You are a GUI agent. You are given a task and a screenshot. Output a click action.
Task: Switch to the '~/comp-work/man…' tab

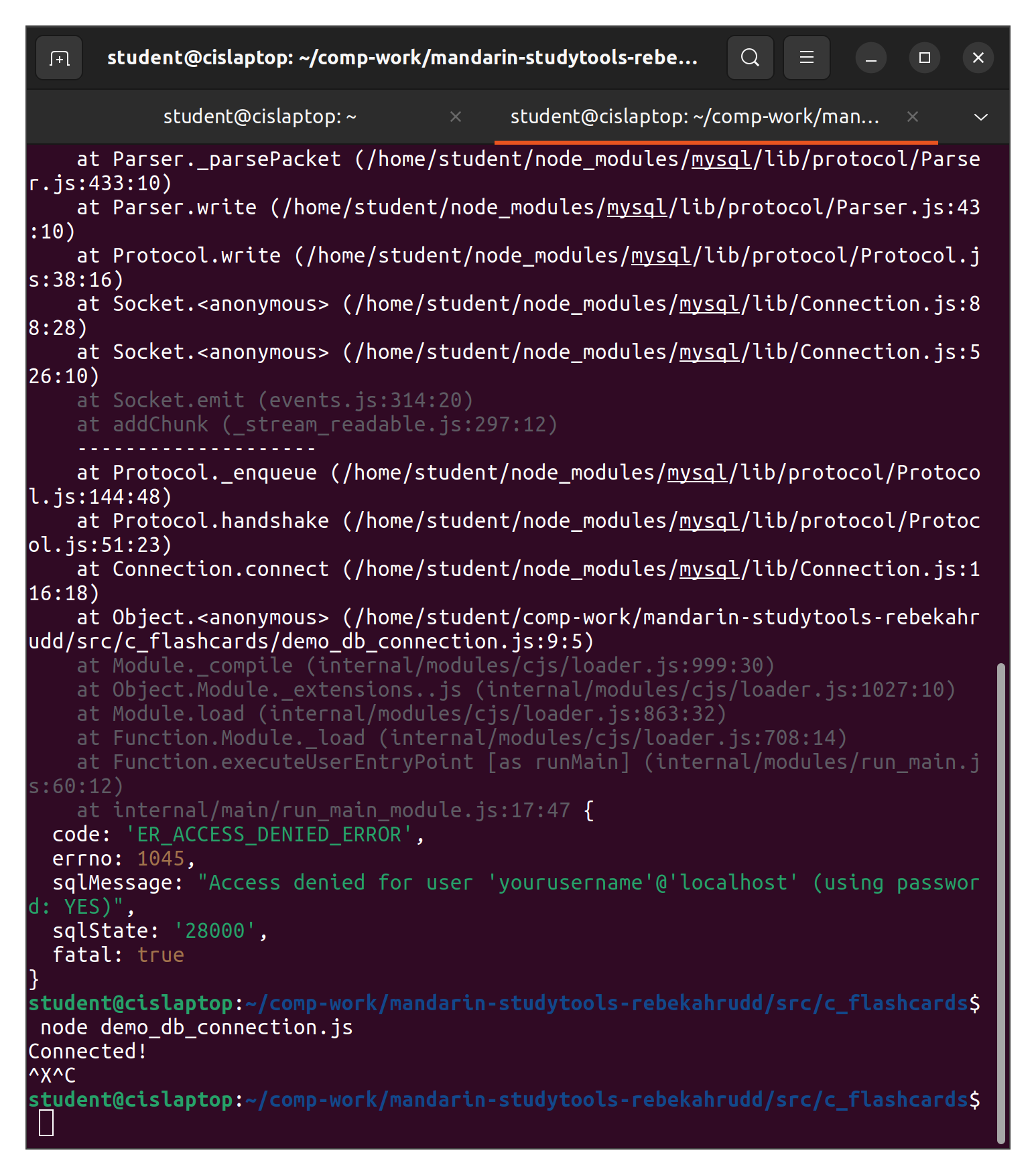[x=695, y=117]
